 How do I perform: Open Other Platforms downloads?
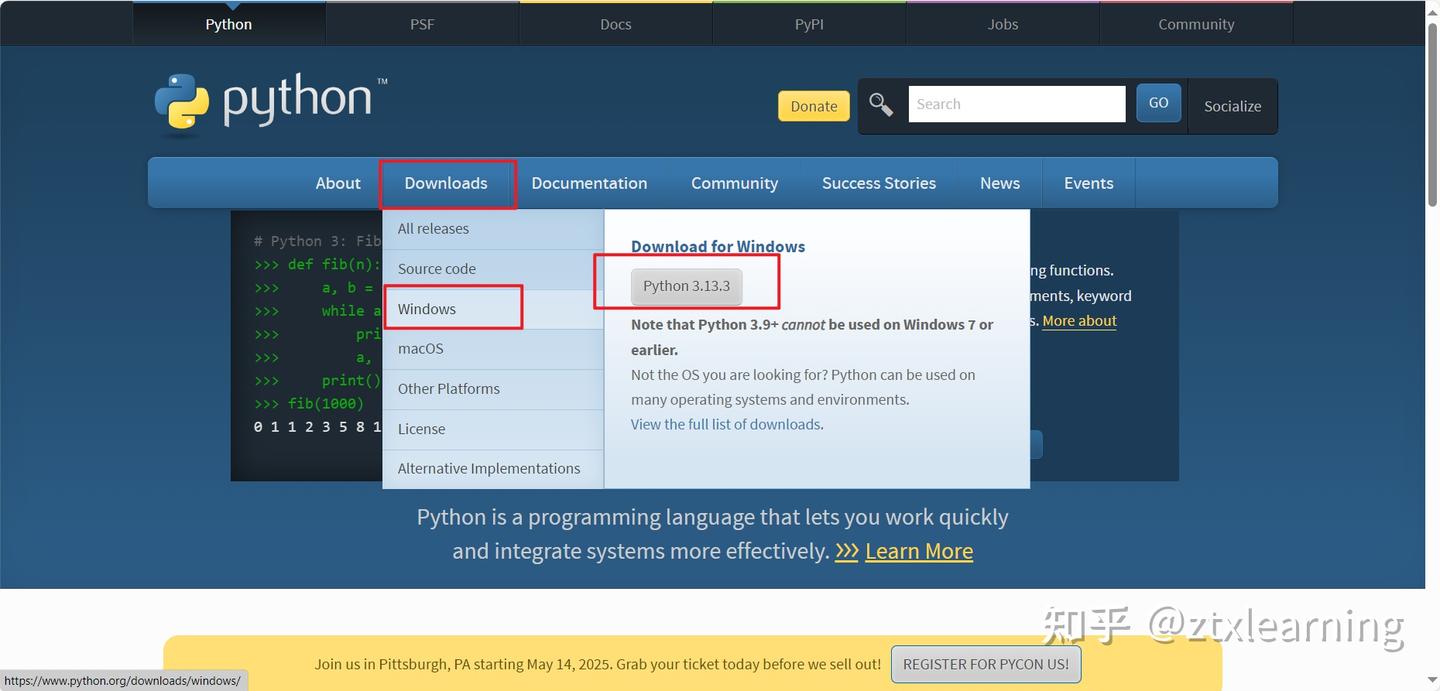448,388
